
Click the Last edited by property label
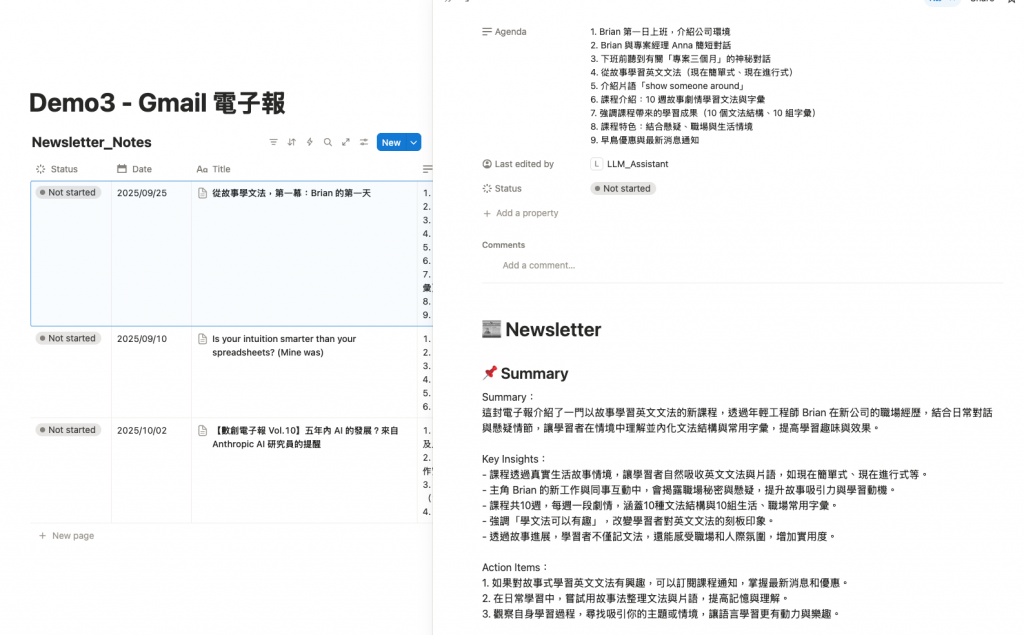click(524, 164)
